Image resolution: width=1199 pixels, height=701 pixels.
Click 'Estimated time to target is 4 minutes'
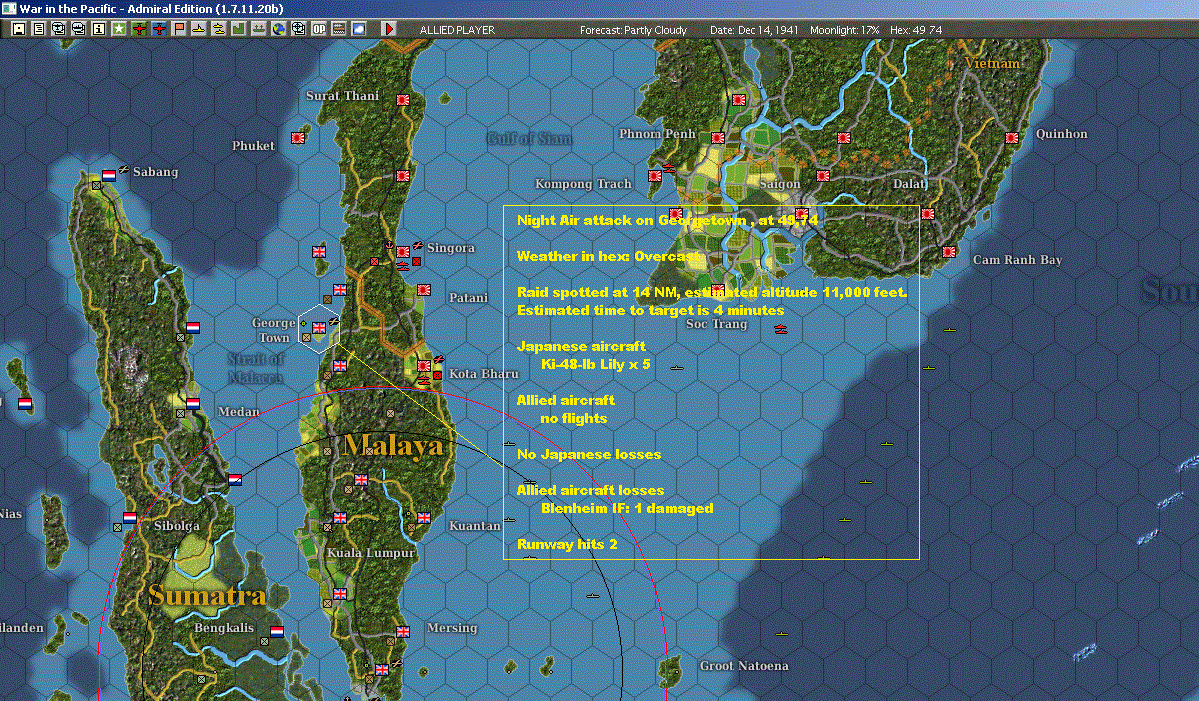[651, 310]
